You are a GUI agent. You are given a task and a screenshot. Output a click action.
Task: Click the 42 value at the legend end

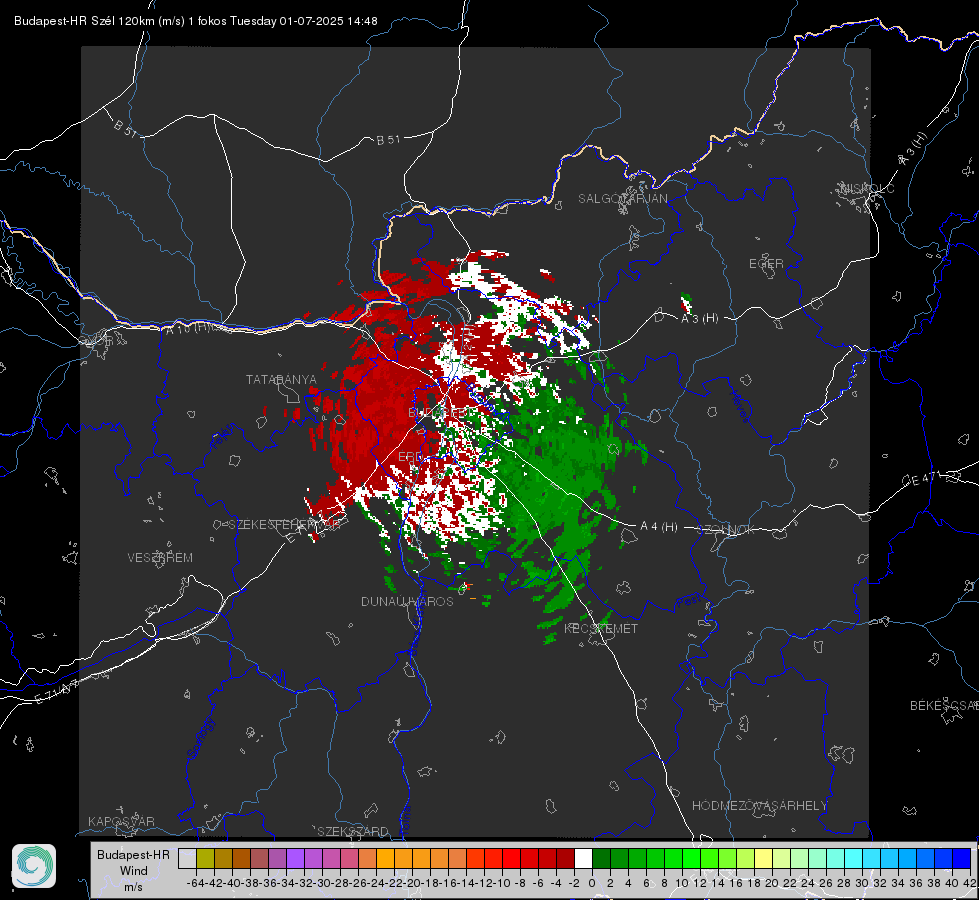pos(970,883)
